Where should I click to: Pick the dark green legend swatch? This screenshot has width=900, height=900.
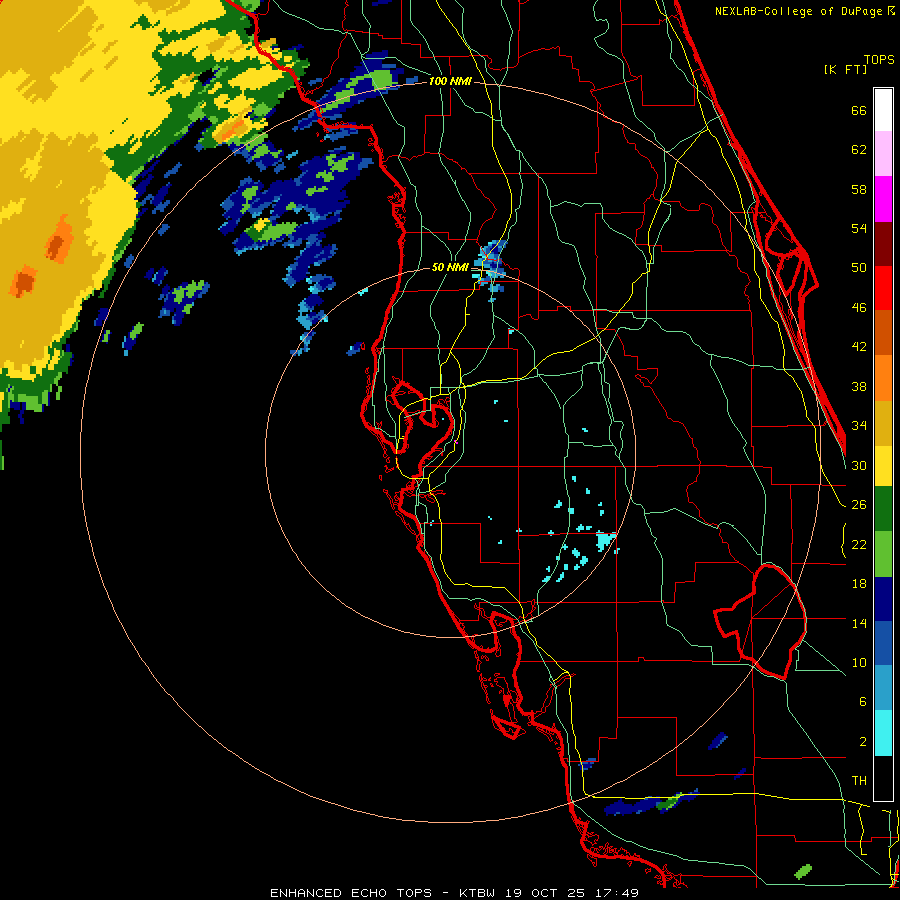(x=883, y=509)
